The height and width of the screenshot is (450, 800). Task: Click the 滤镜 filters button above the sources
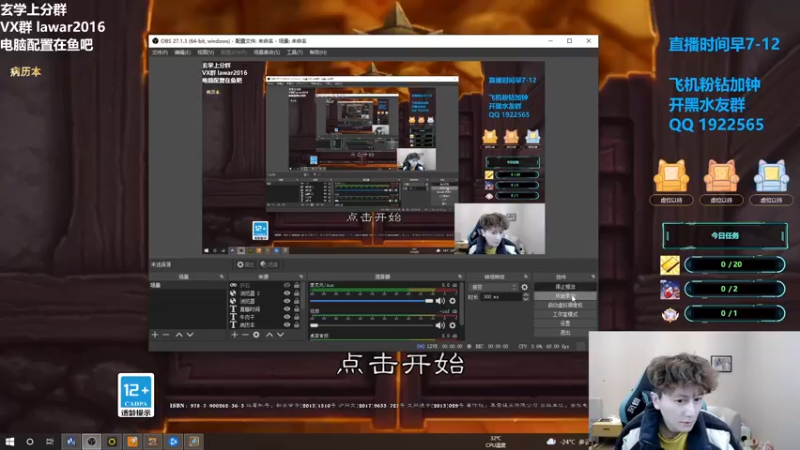(269, 264)
